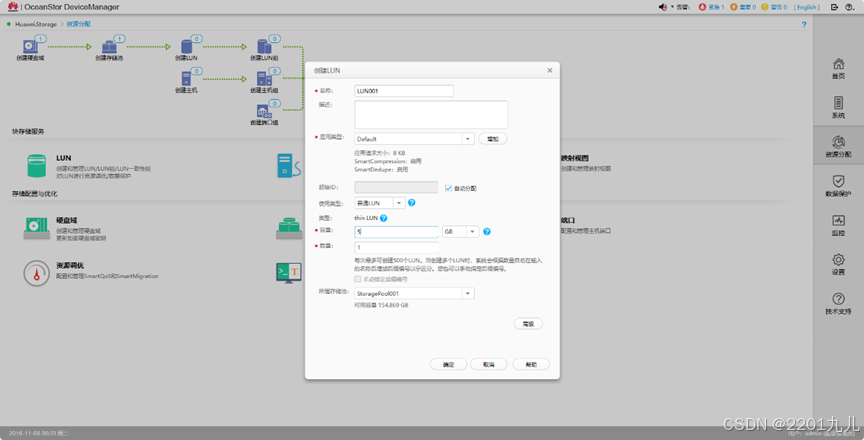864x440 pixels.
Task: Toggle the auto-assign (自动分配) checkbox
Action: click(x=449, y=188)
